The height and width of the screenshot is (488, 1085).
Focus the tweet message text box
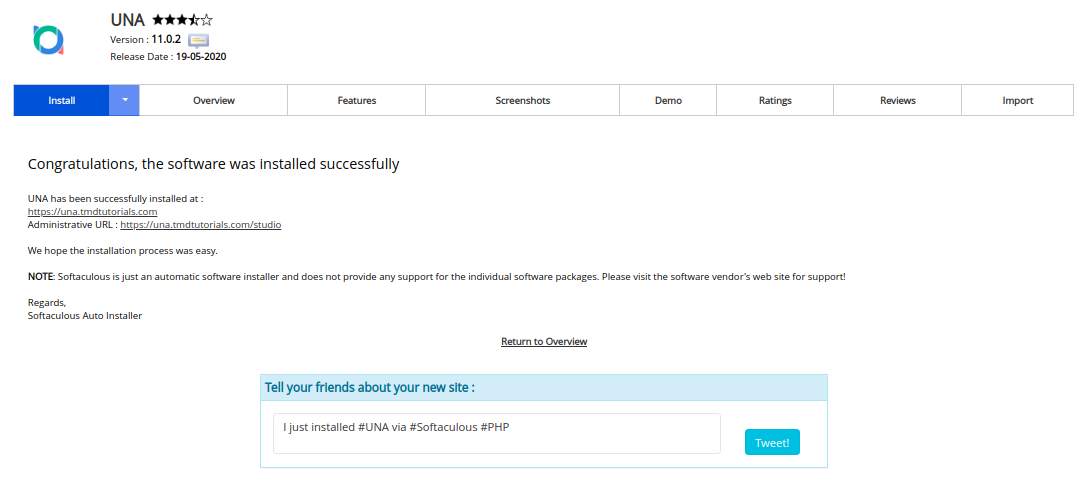pos(497,433)
